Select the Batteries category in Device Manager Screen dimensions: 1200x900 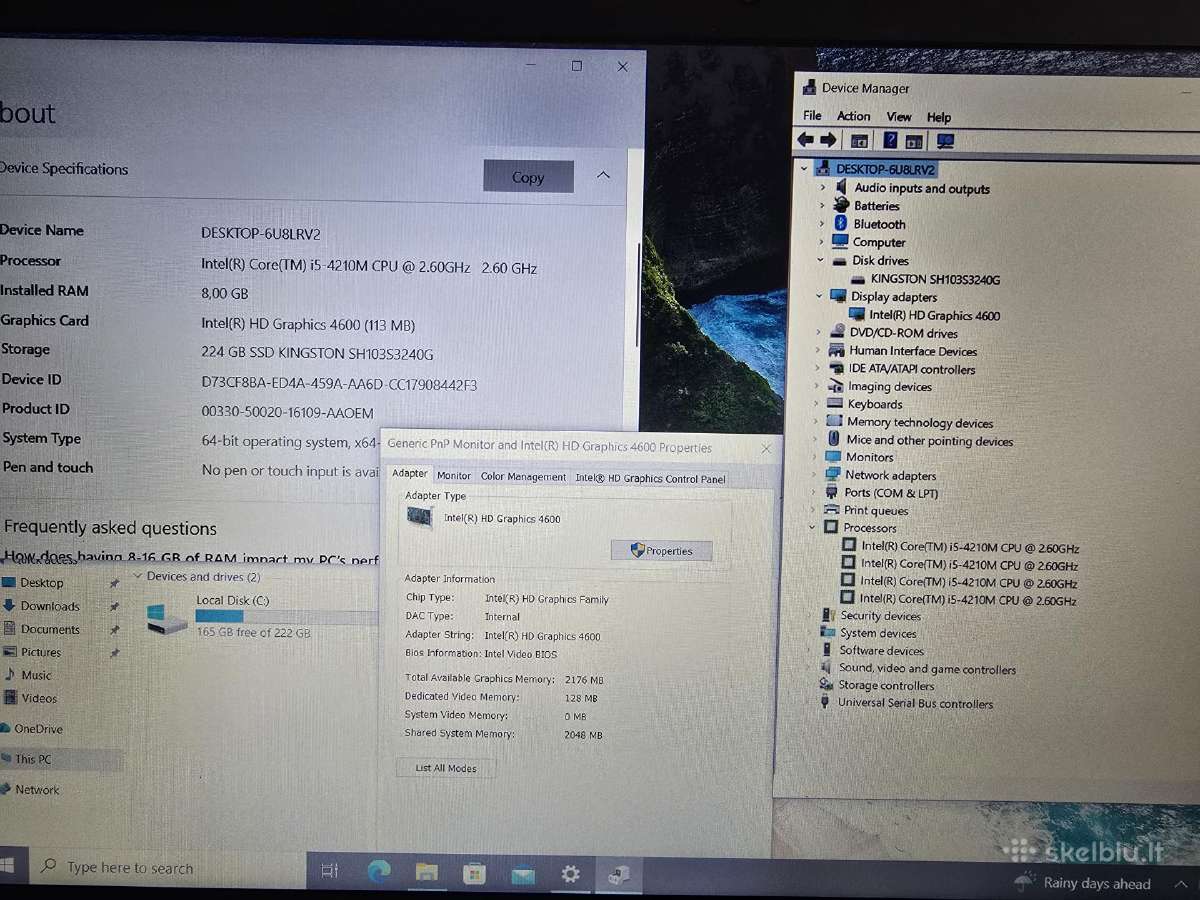(876, 206)
